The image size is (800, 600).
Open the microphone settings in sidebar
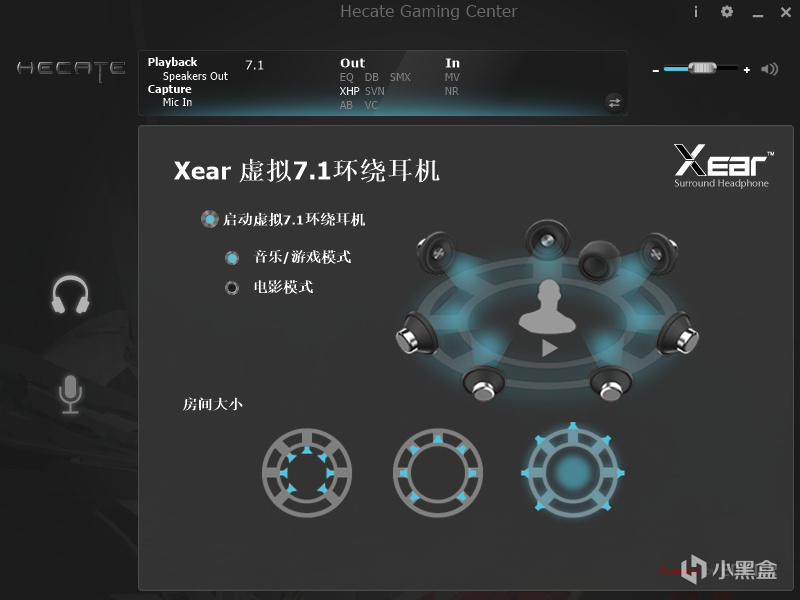pos(70,394)
